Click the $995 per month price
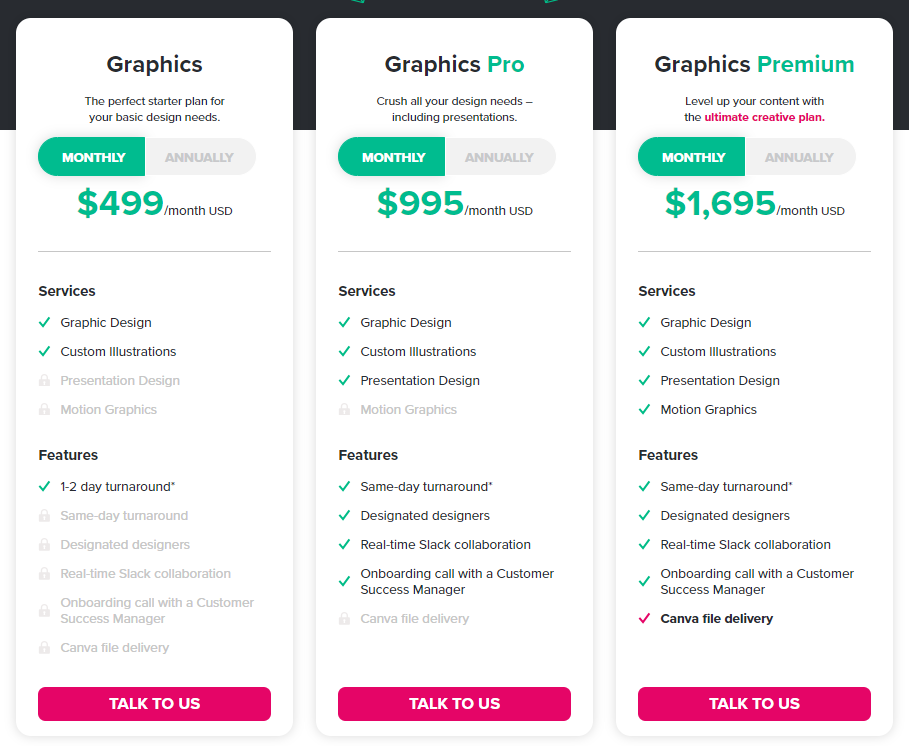The image size is (909, 746). (454, 203)
